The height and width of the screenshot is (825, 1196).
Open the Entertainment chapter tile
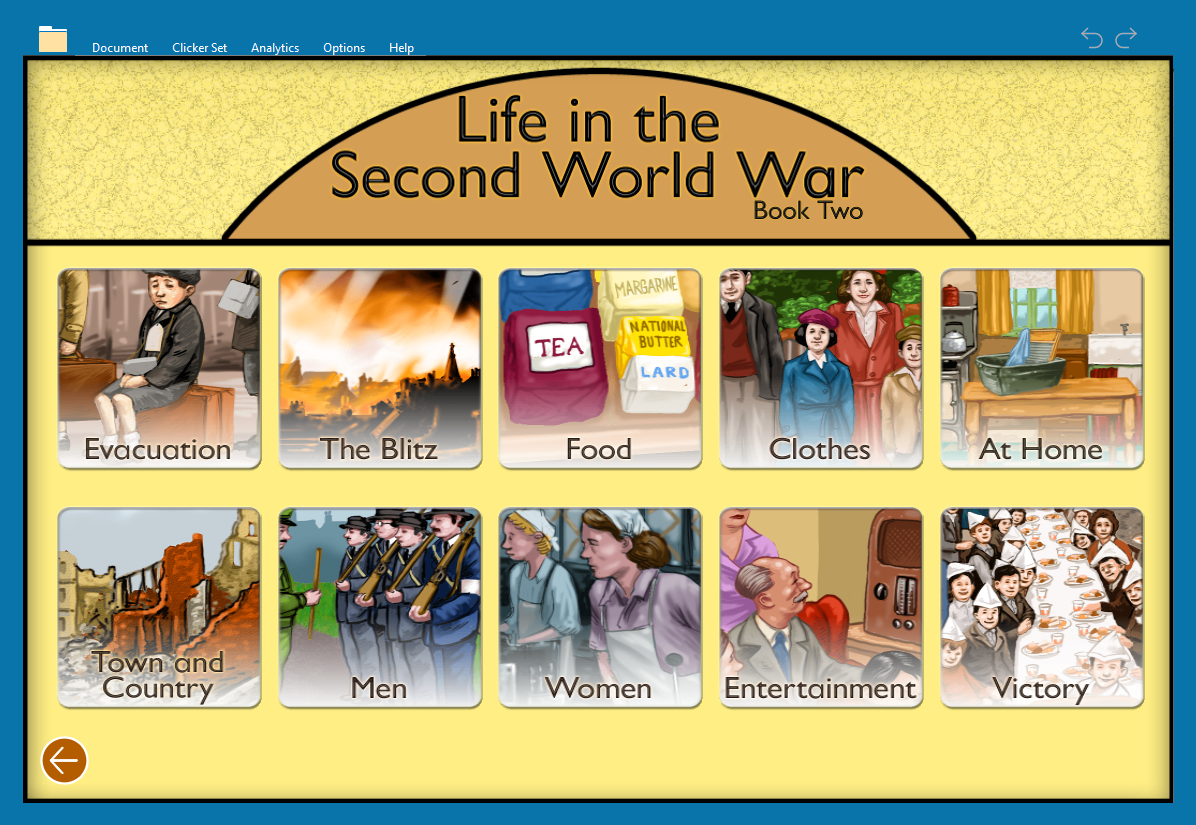coord(821,607)
